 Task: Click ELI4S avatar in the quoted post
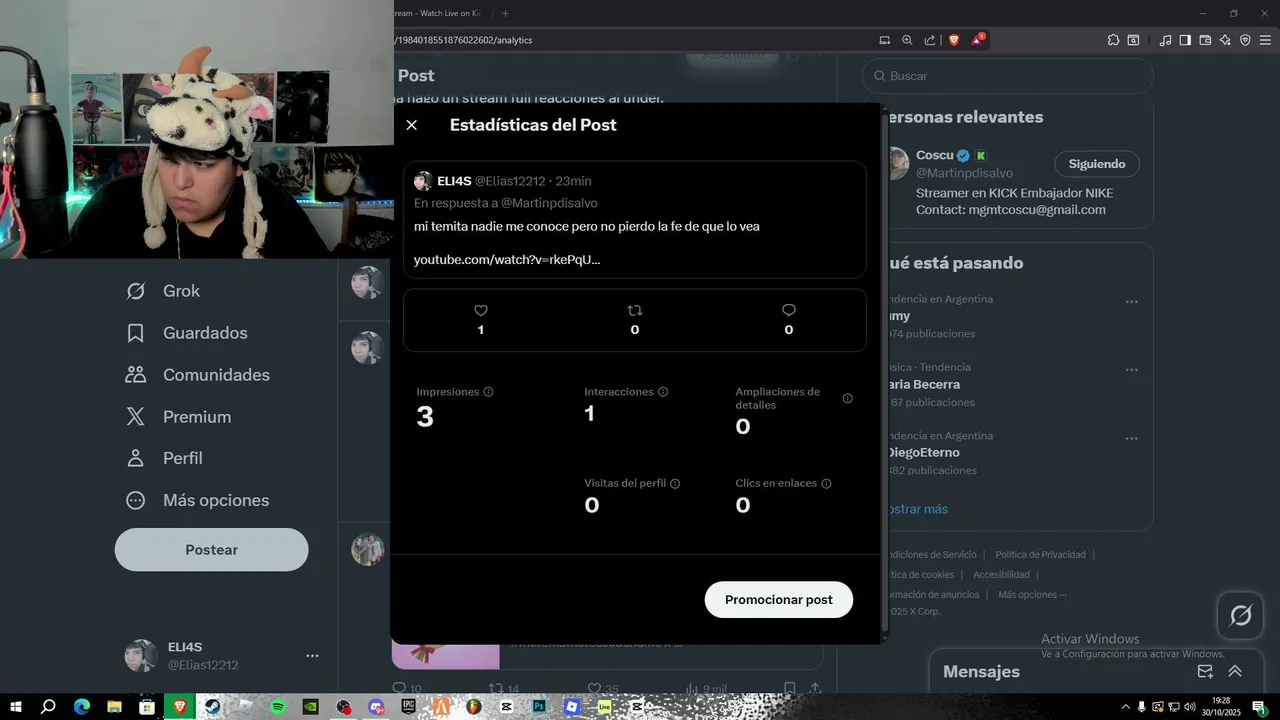(x=423, y=181)
